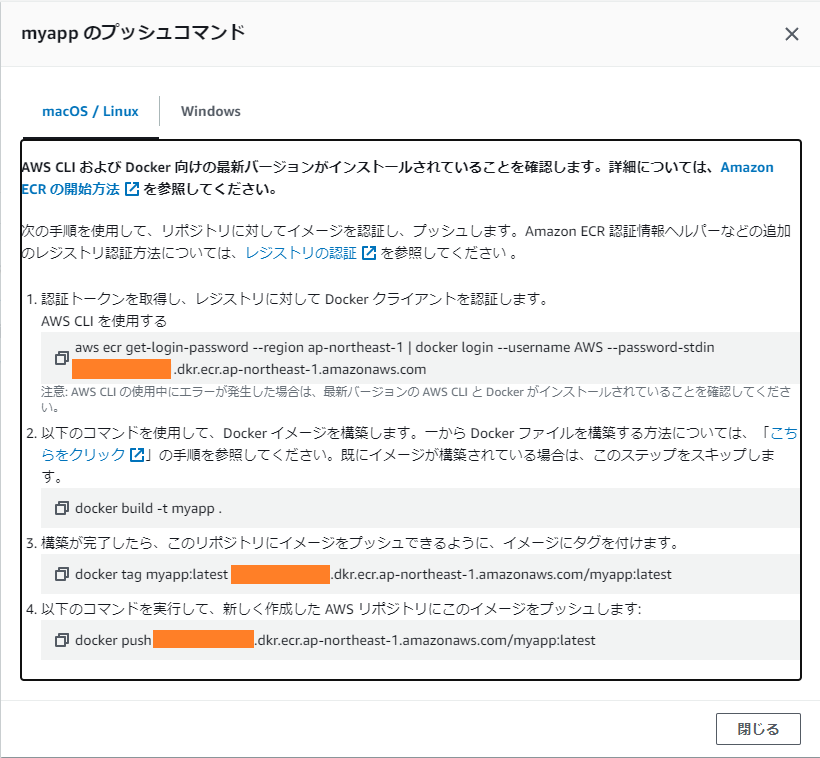This screenshot has height=758, width=820.
Task: Select the macOS / Linux tab
Action: pos(90,111)
